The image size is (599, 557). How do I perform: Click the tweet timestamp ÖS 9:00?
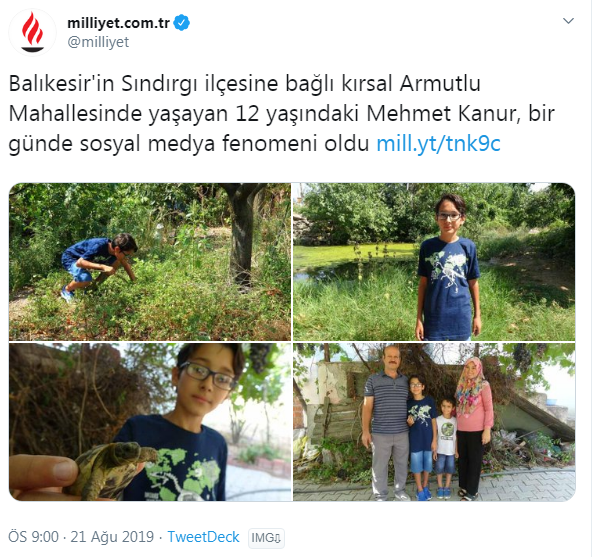[34, 537]
